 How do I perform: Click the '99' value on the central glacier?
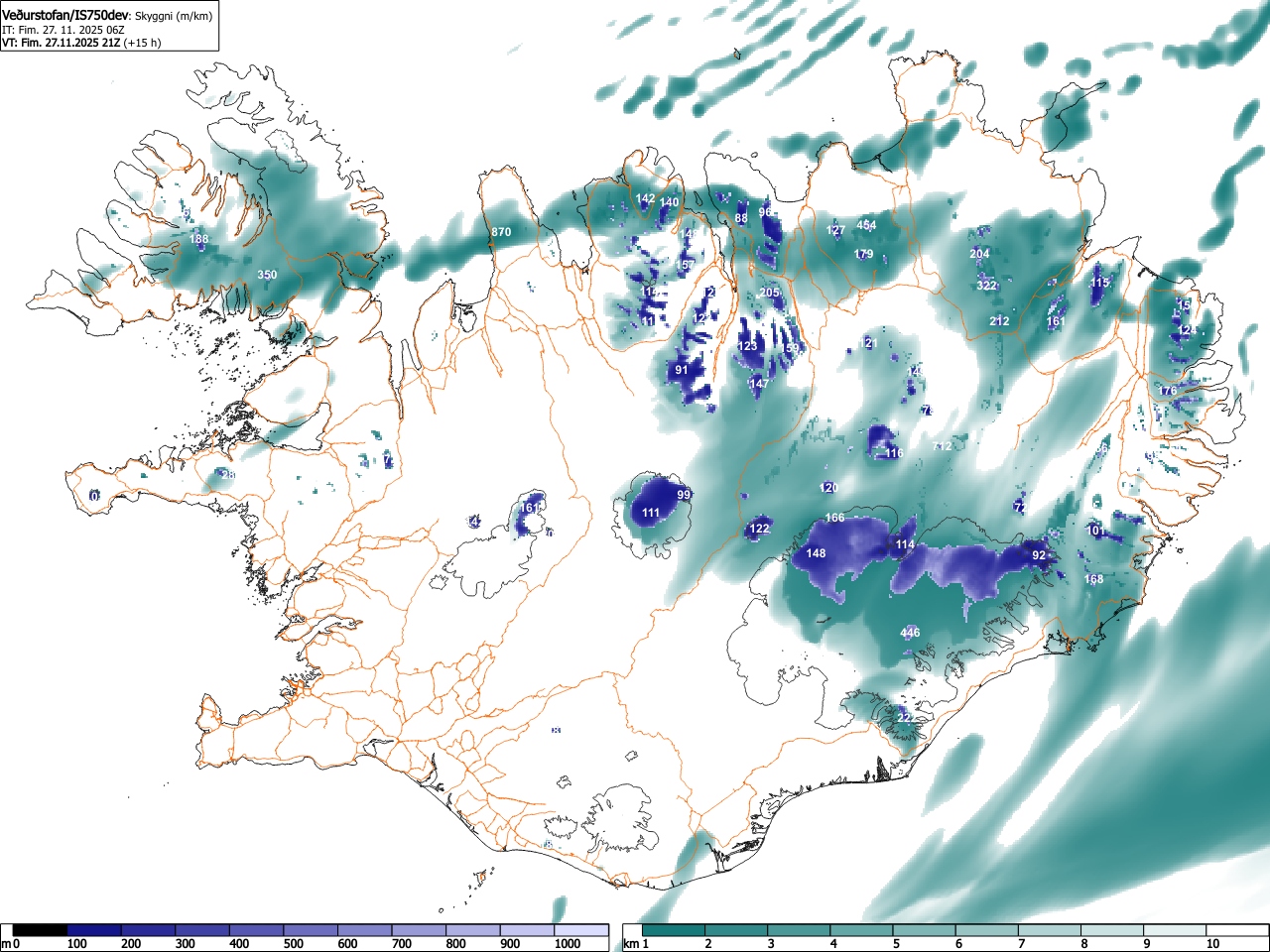(684, 494)
